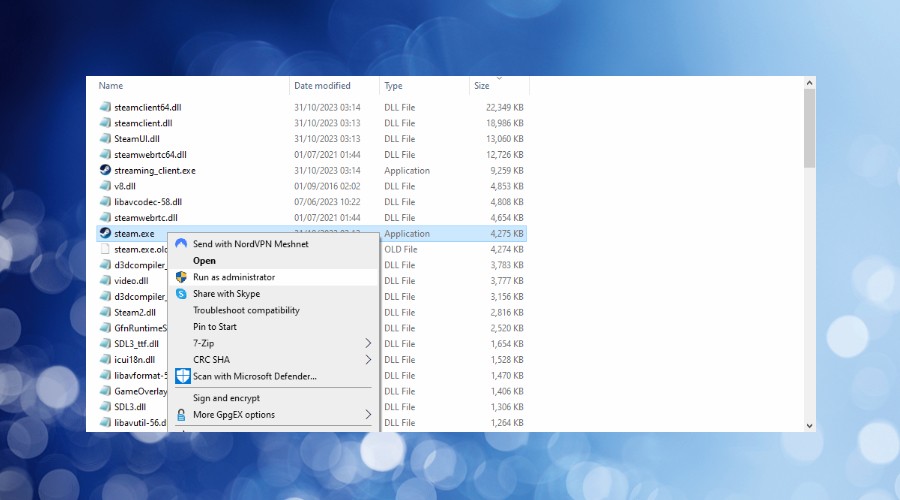Select the video.dll file name

(131, 281)
